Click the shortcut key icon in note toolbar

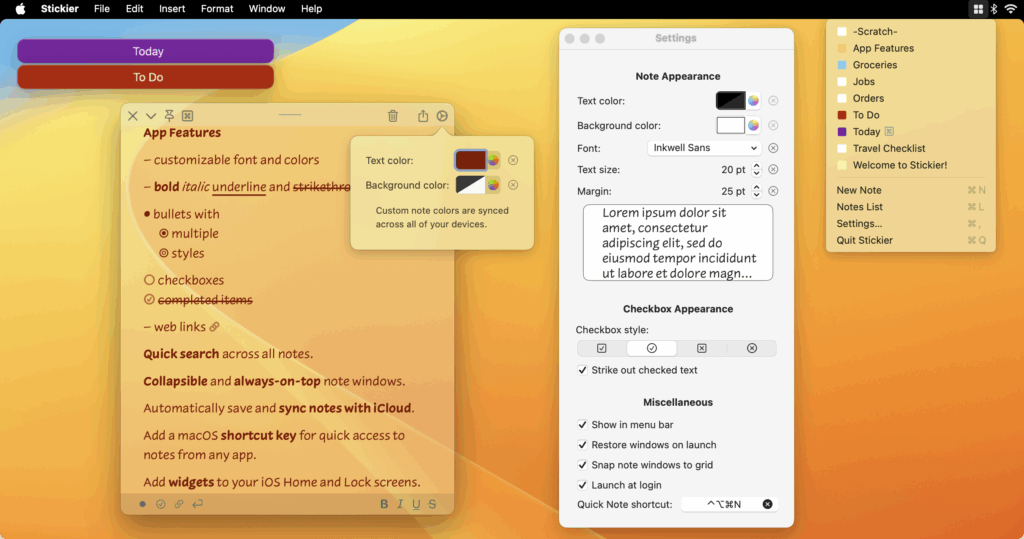pos(187,116)
